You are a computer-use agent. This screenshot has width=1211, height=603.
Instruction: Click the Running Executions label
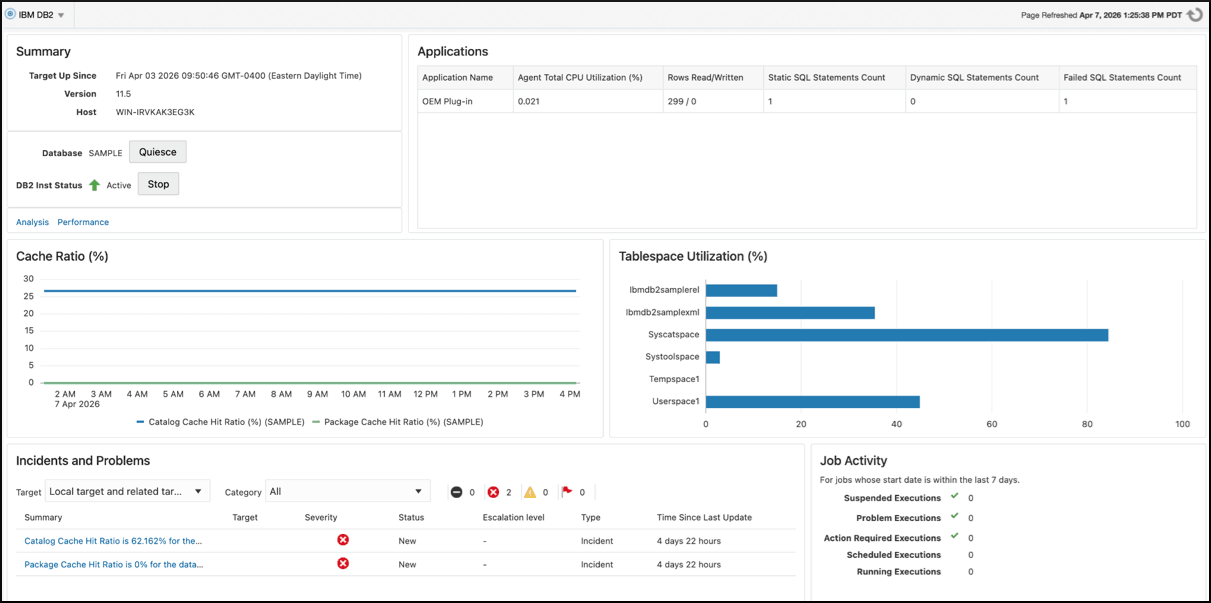coord(899,572)
